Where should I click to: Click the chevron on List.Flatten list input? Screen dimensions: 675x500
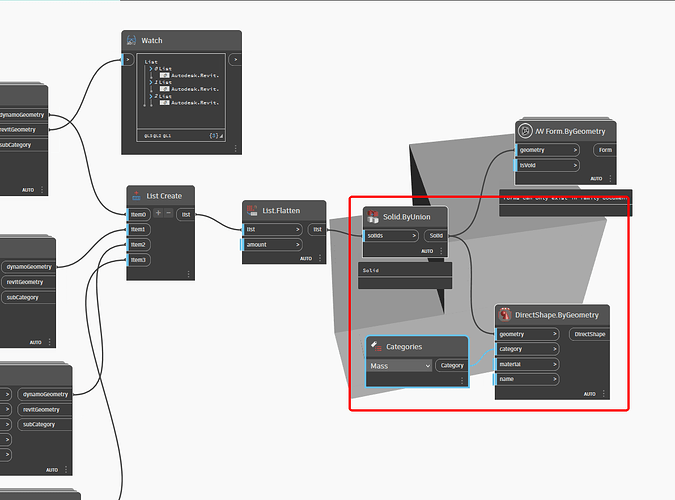(x=297, y=230)
